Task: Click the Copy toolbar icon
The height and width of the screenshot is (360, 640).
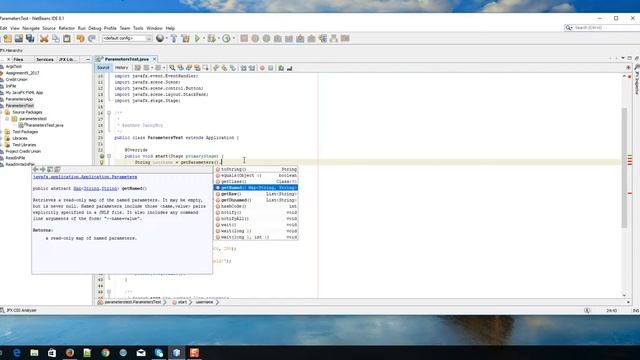Action: [56, 38]
